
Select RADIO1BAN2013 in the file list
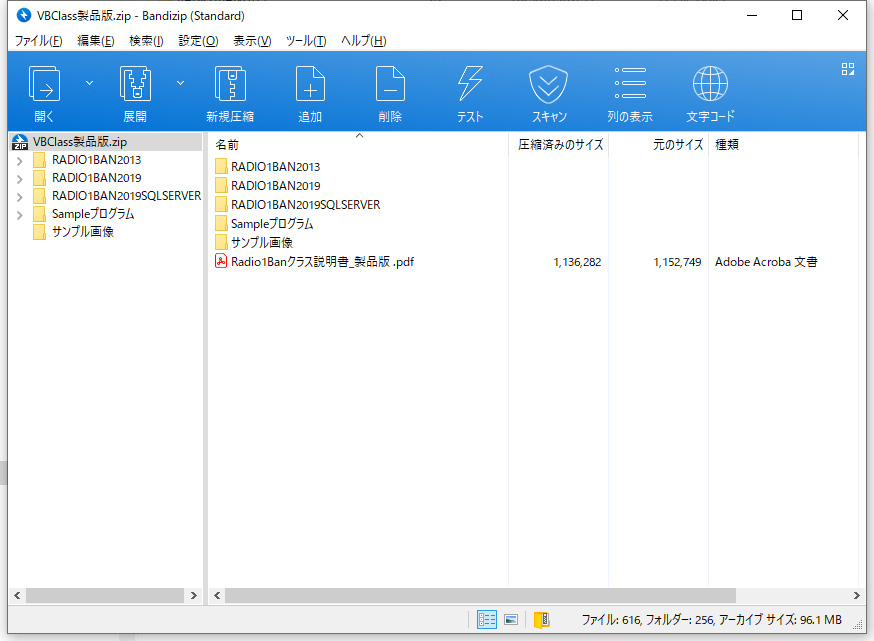(x=275, y=167)
